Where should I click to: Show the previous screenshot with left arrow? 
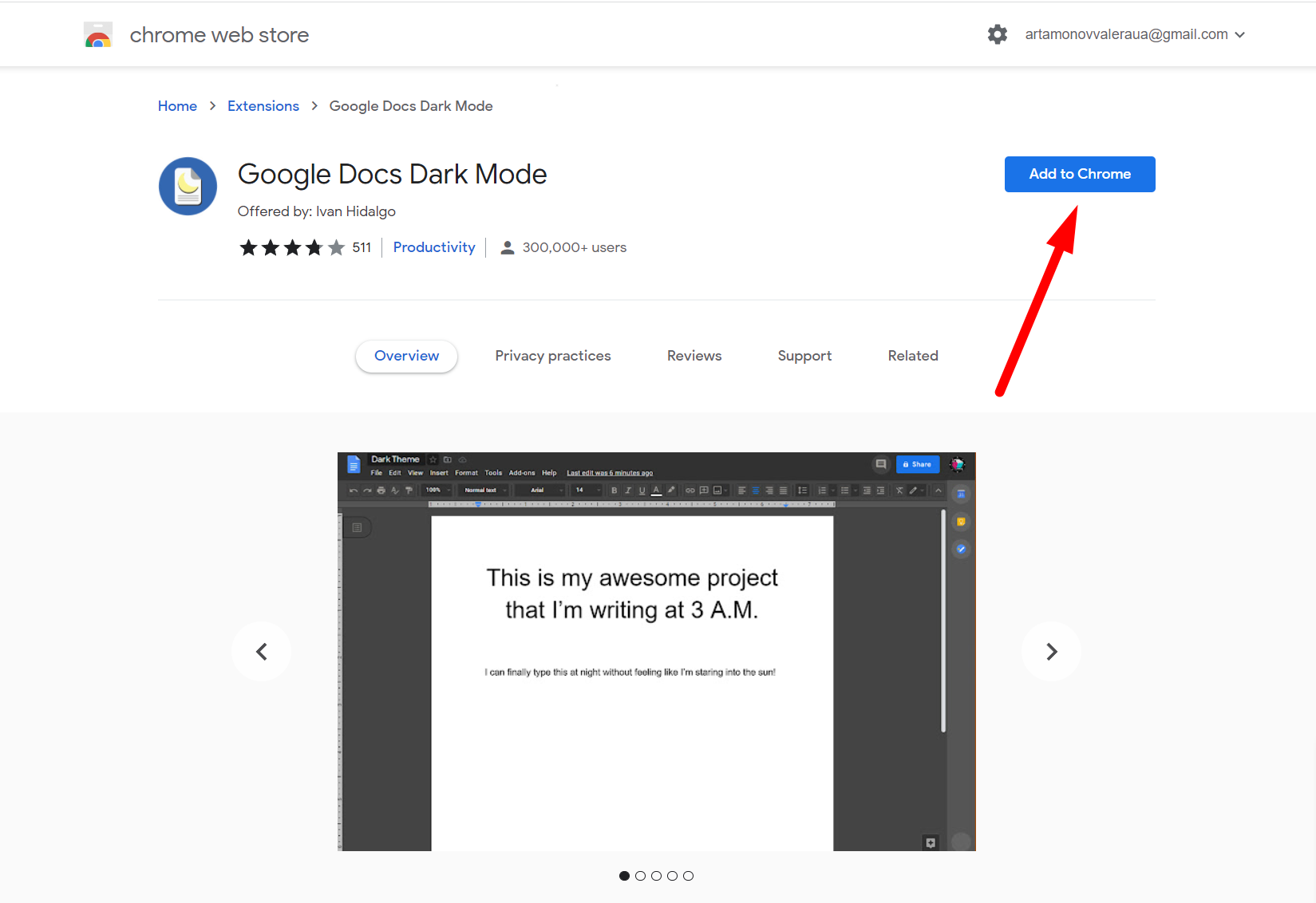coord(262,652)
